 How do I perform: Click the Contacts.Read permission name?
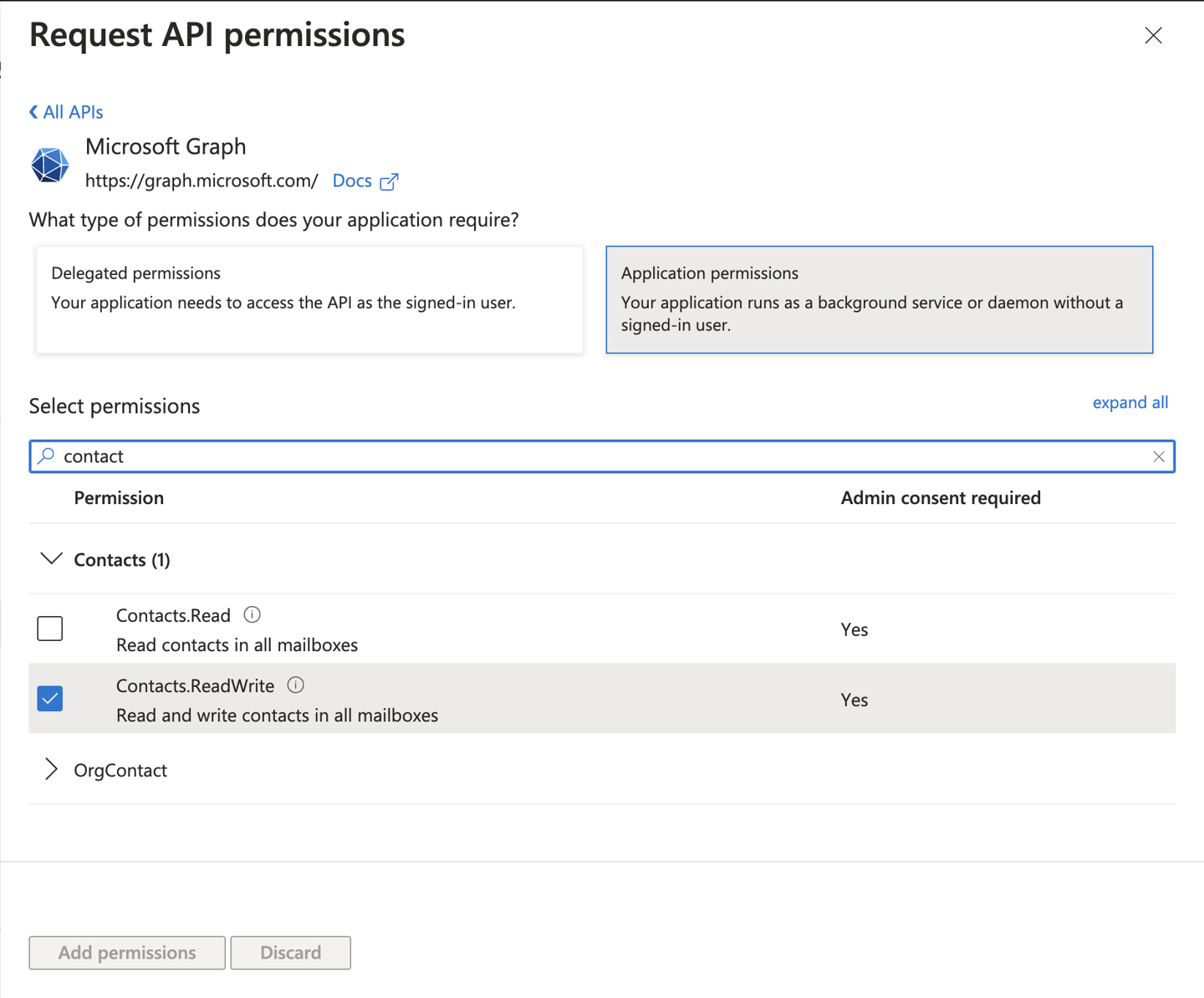point(173,615)
